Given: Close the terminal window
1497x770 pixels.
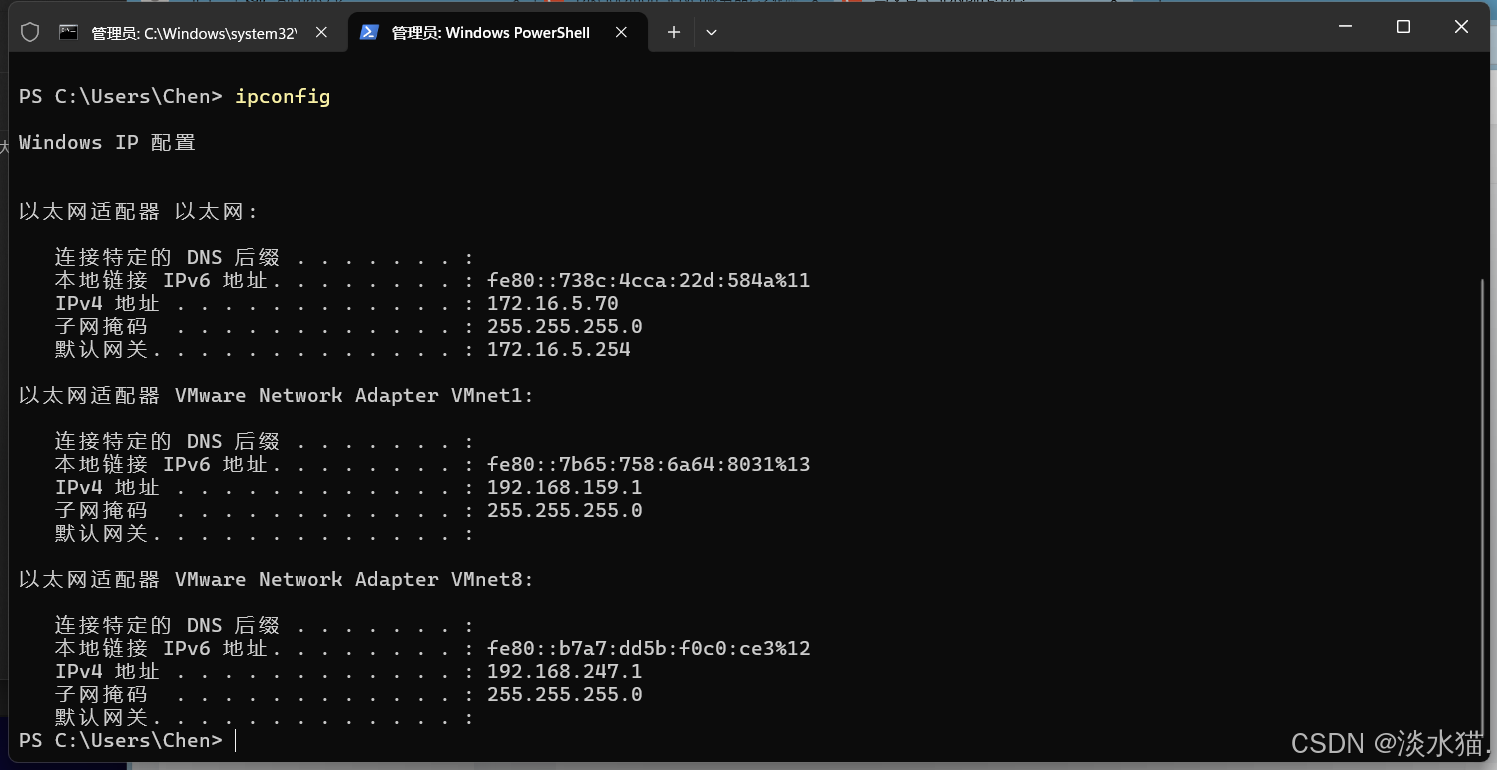Looking at the screenshot, I should coord(1461,27).
